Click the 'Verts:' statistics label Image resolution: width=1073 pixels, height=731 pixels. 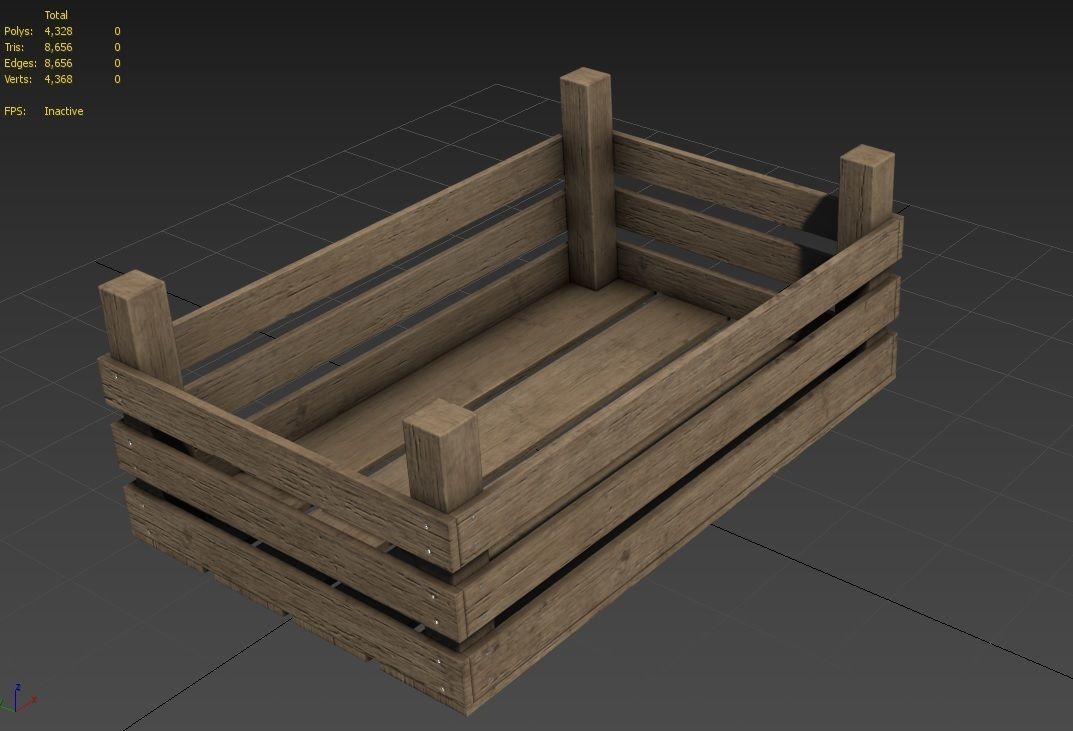18,79
